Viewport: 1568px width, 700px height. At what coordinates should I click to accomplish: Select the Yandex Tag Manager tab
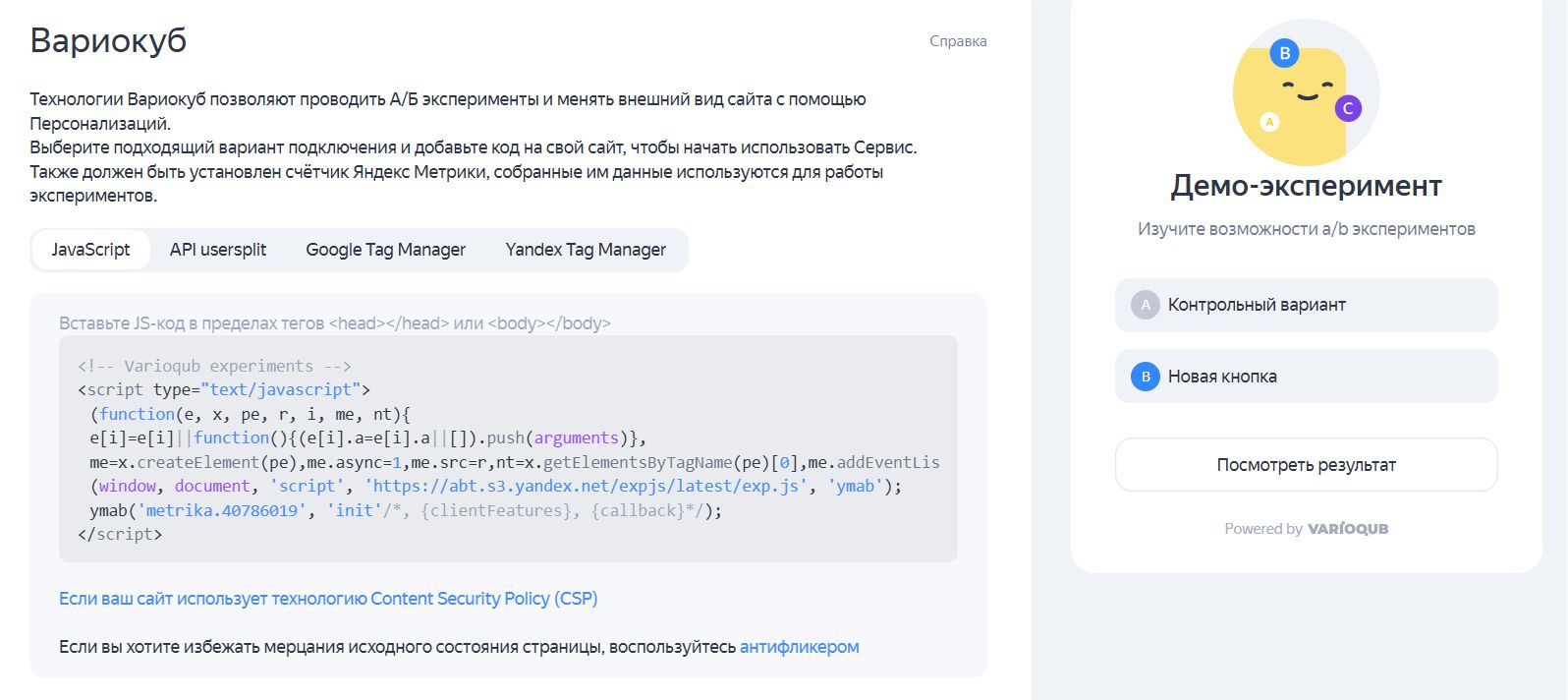pos(586,250)
